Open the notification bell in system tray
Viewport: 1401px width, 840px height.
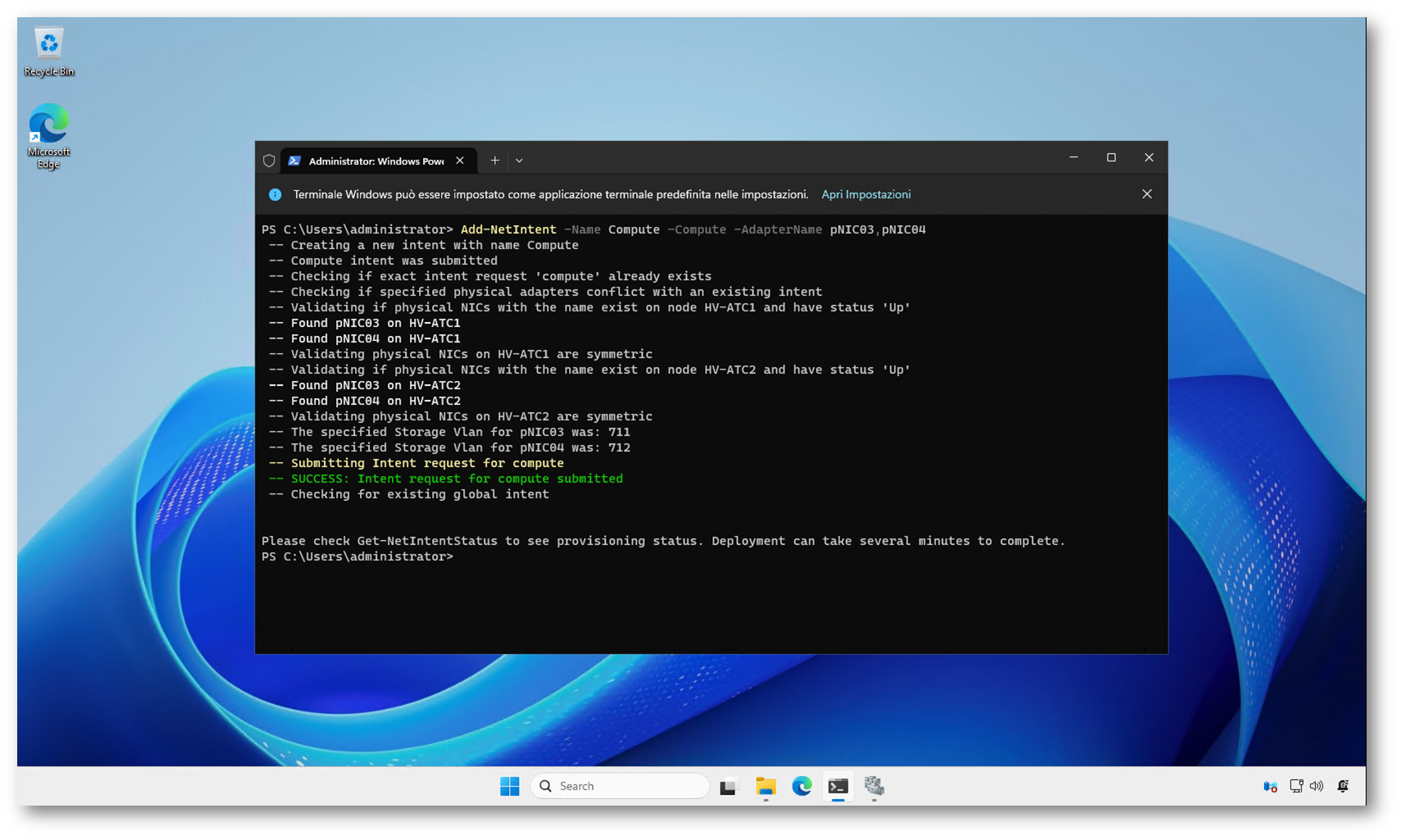point(1343,786)
